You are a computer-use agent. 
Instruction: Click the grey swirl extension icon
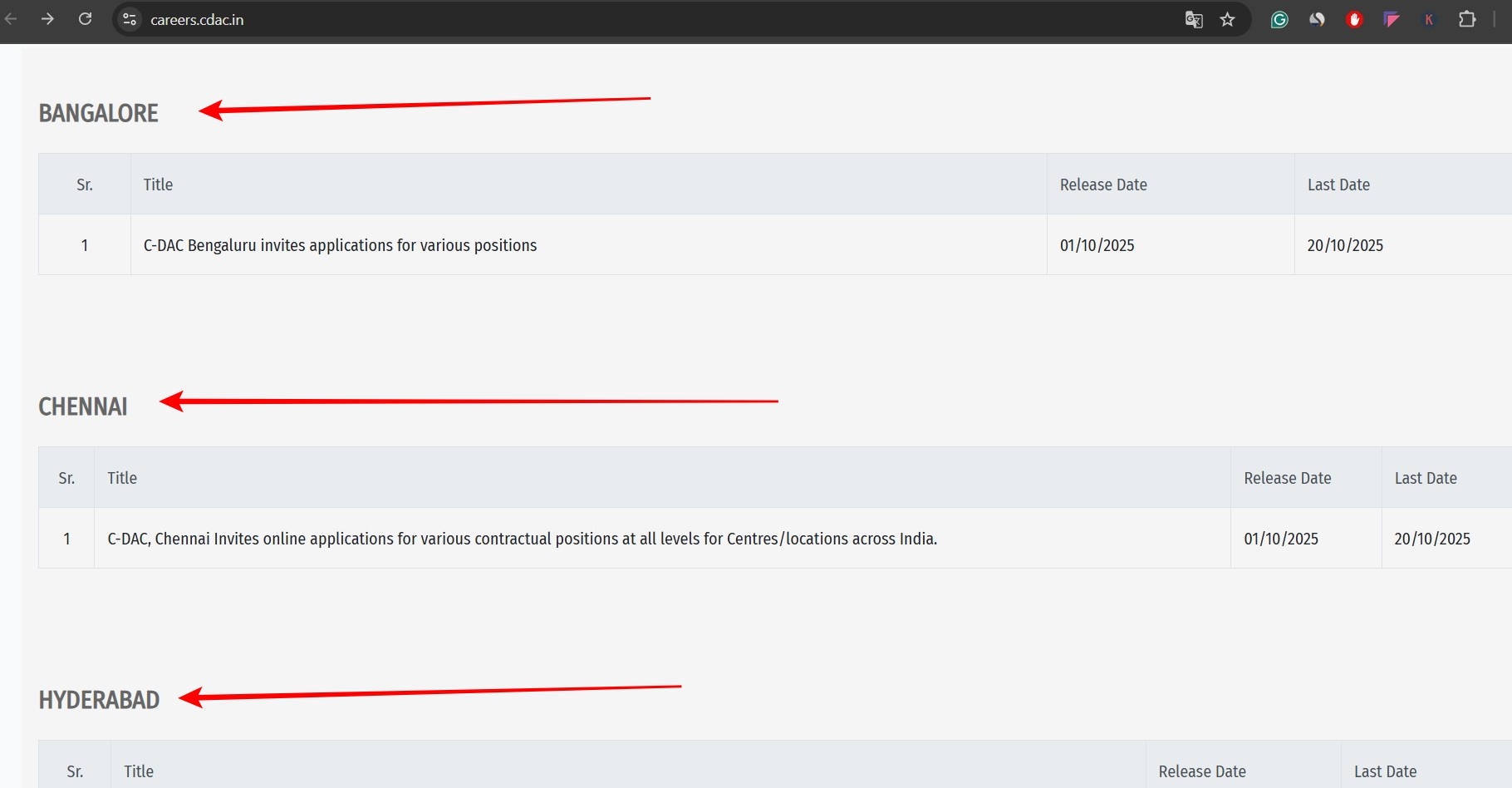1317,20
